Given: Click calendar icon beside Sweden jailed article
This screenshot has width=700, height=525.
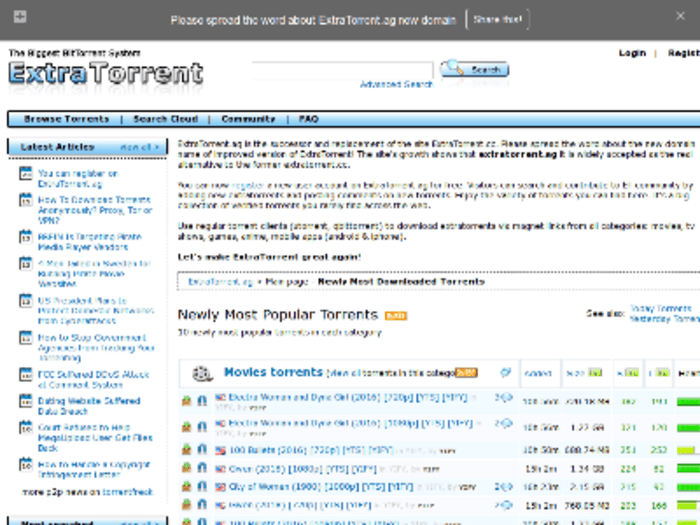Looking at the screenshot, I should pyautogui.click(x=26, y=263).
